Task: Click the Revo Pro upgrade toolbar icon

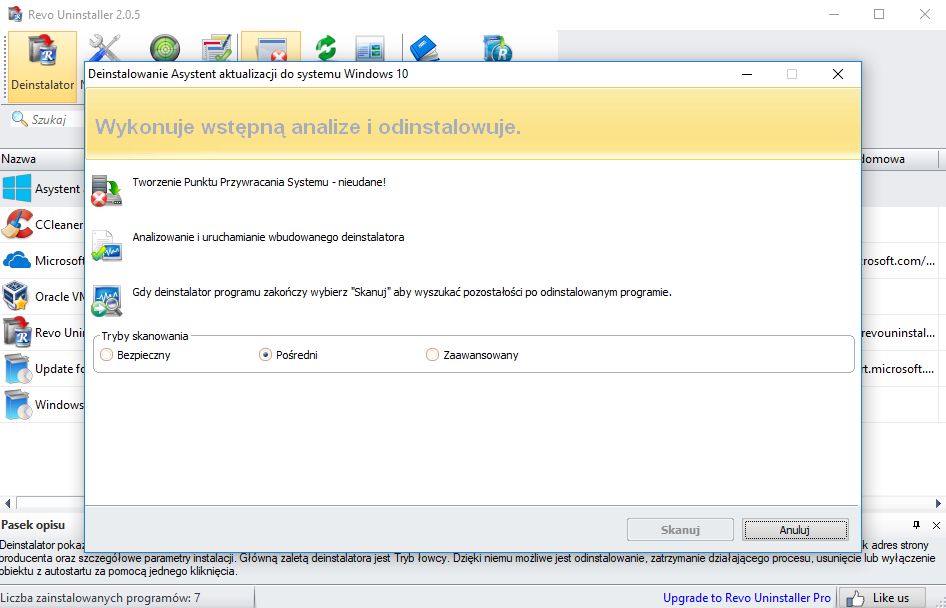Action: [x=498, y=48]
